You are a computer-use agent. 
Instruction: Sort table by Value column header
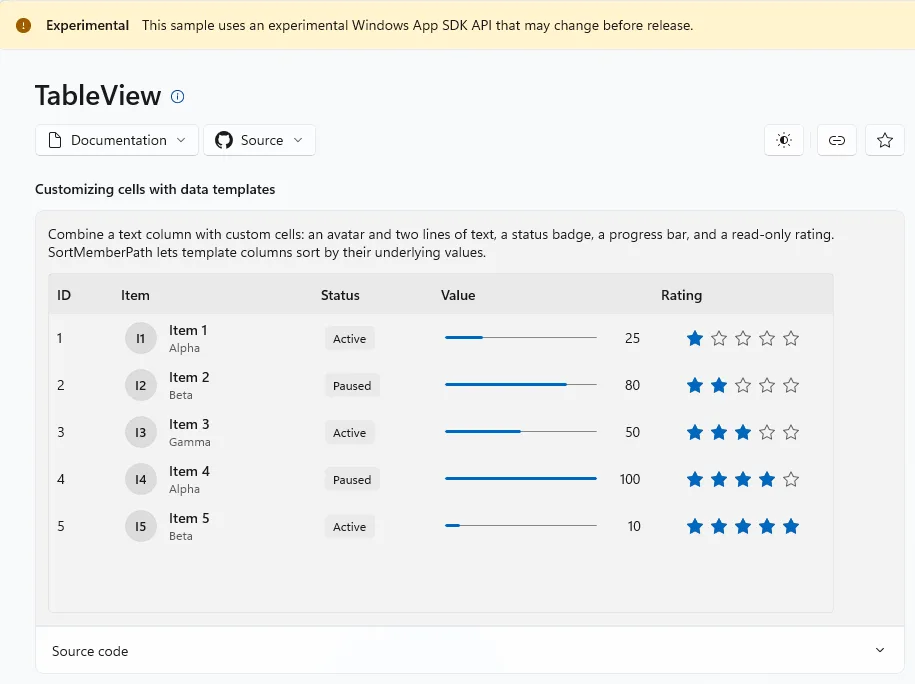tap(458, 295)
